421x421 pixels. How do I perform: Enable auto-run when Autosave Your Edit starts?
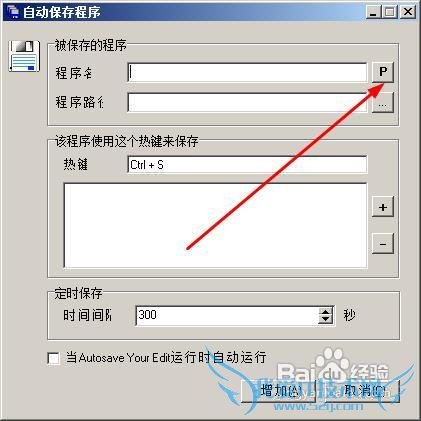pyautogui.click(x=53, y=358)
